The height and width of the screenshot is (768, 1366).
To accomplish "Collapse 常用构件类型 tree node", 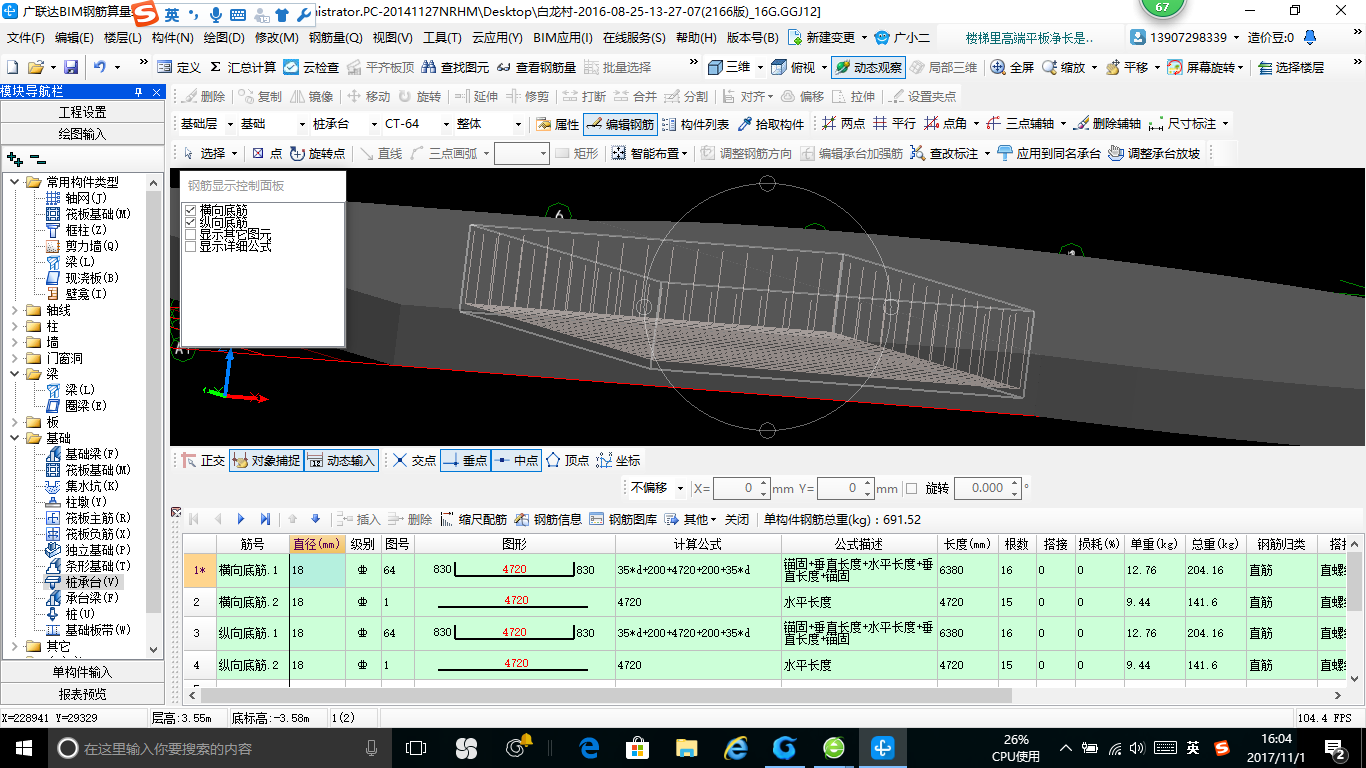I will [x=14, y=182].
